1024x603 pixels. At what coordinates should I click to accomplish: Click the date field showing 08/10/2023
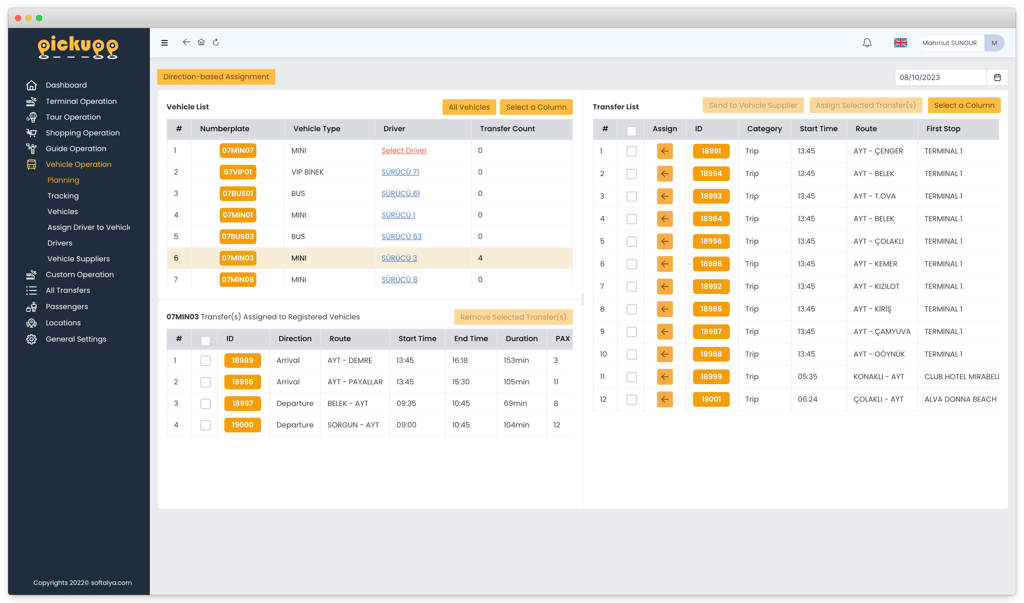coord(940,77)
